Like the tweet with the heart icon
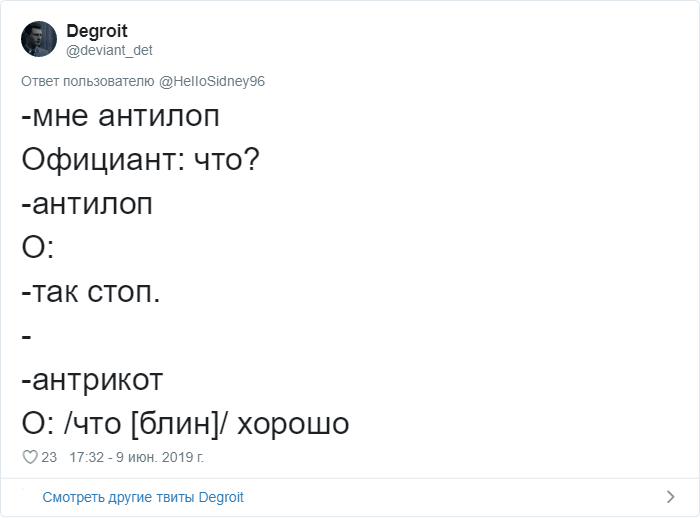Viewport: 700px width, 518px height. [x=30, y=457]
